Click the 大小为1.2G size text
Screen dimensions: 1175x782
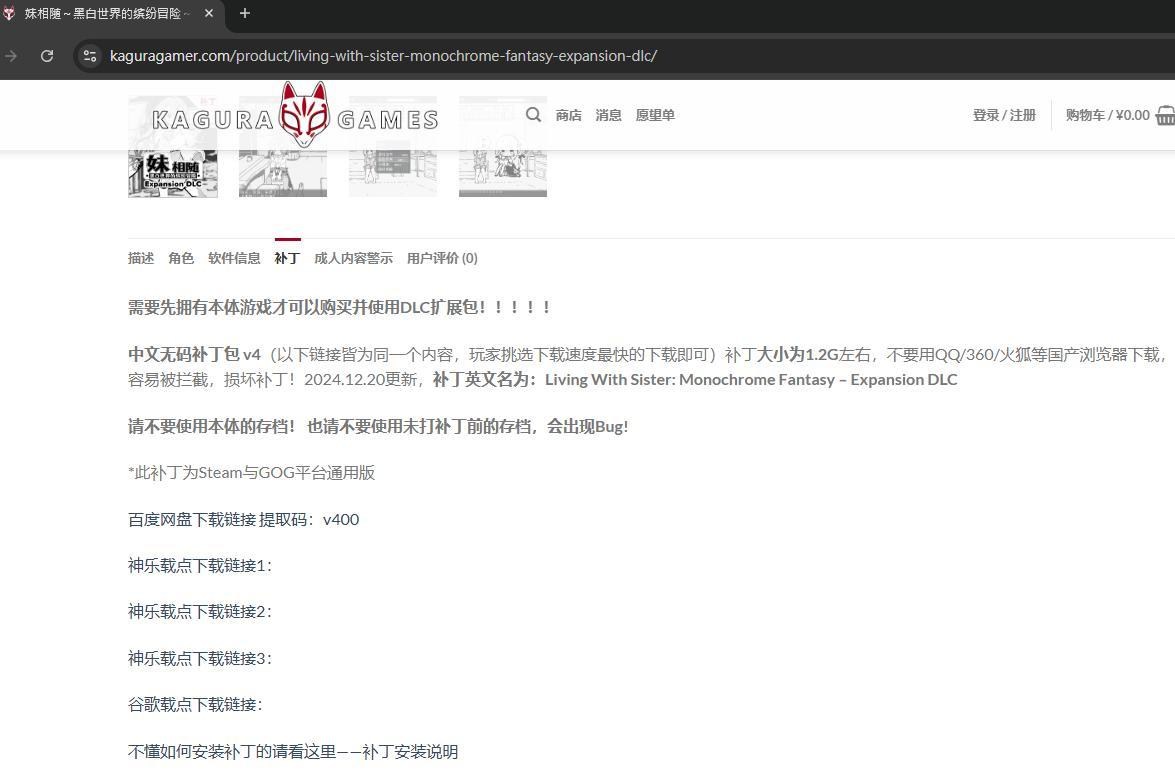(797, 354)
